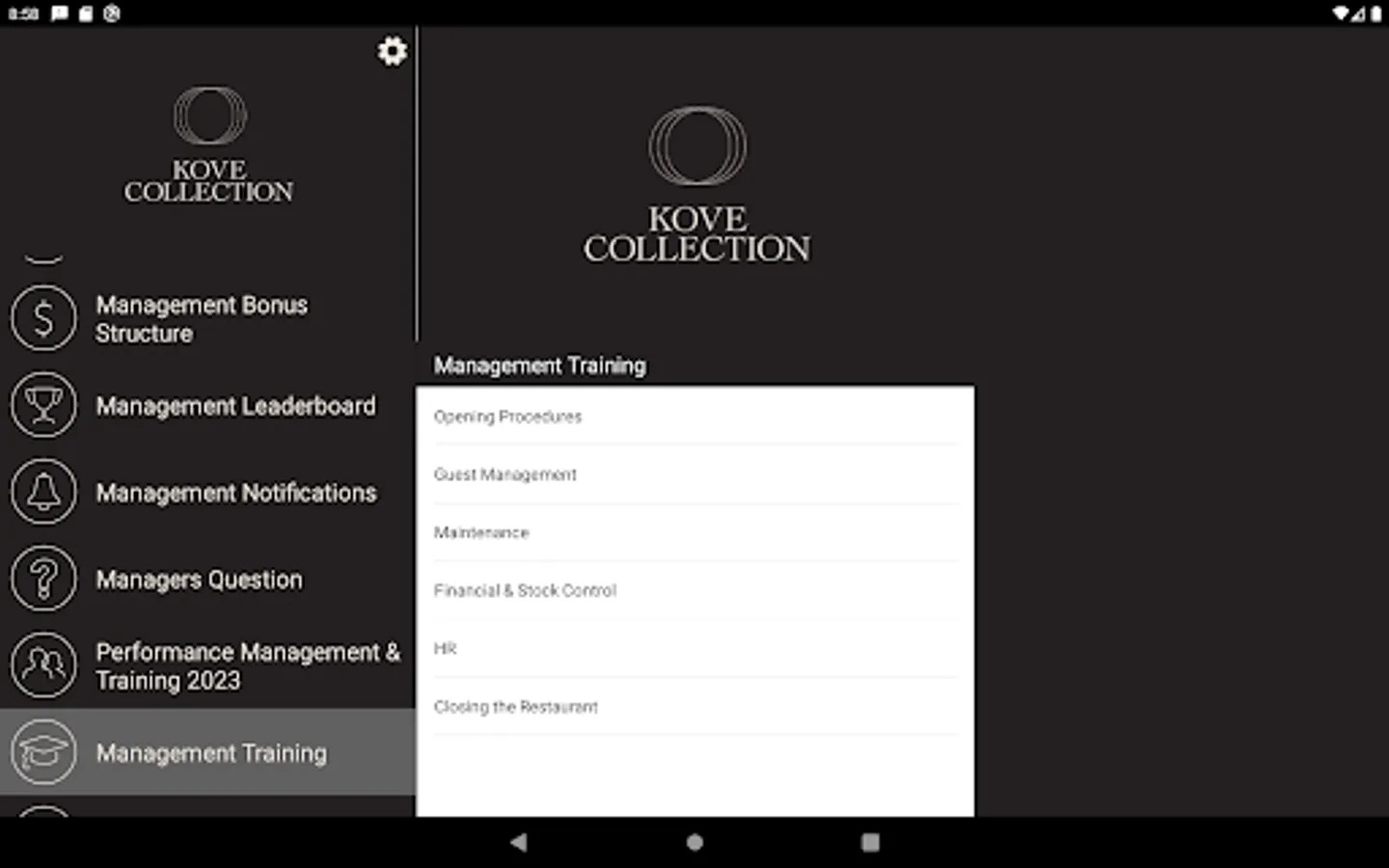1389x868 pixels.
Task: Click the bell notifications icon
Action: pyautogui.click(x=43, y=492)
